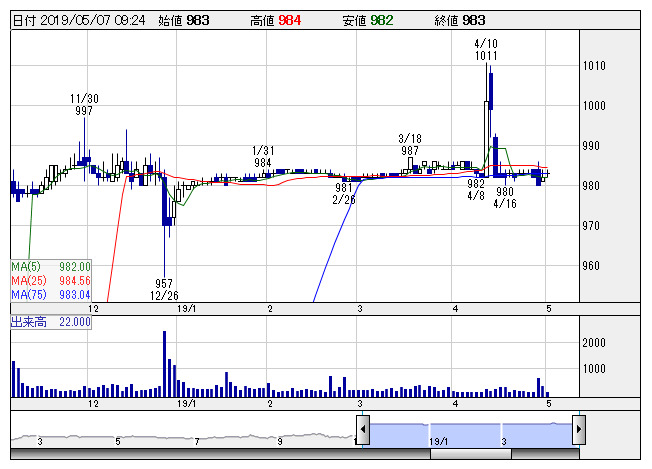Click the 1000 volume axis label
Image resolution: width=652 pixels, height=469 pixels.
pyautogui.click(x=594, y=368)
